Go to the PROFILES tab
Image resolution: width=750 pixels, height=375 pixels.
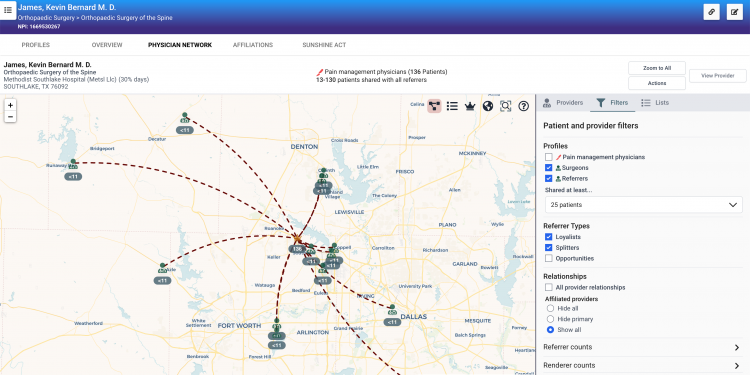35,45
